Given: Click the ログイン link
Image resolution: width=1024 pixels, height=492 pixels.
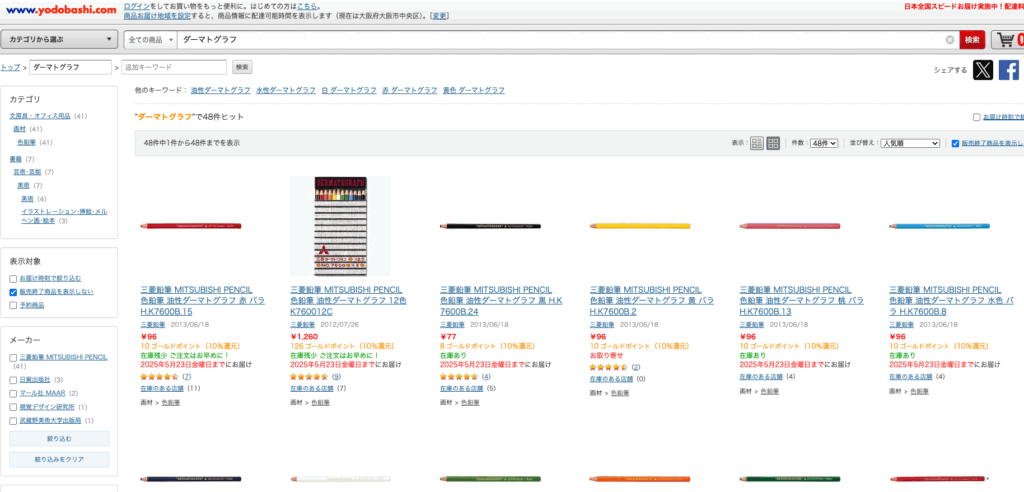Looking at the screenshot, I should (135, 6).
